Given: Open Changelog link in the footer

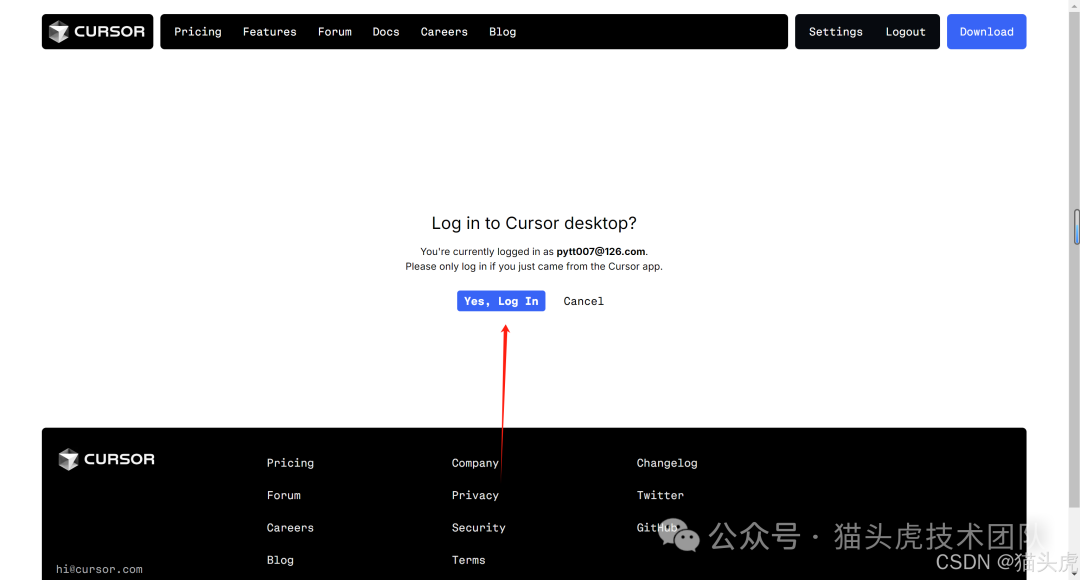Looking at the screenshot, I should point(667,463).
